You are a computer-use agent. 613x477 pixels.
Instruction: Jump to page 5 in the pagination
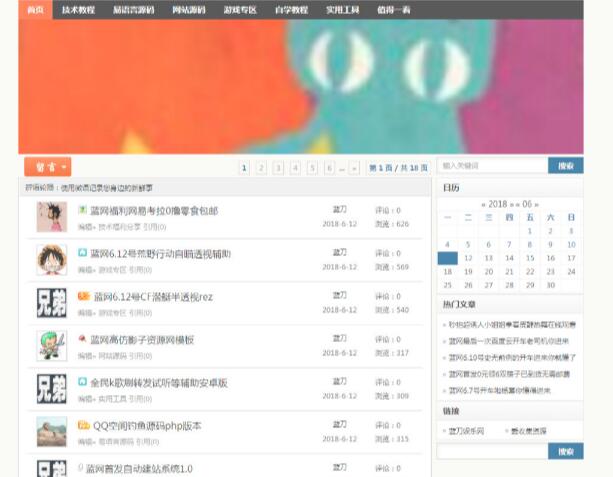312,168
